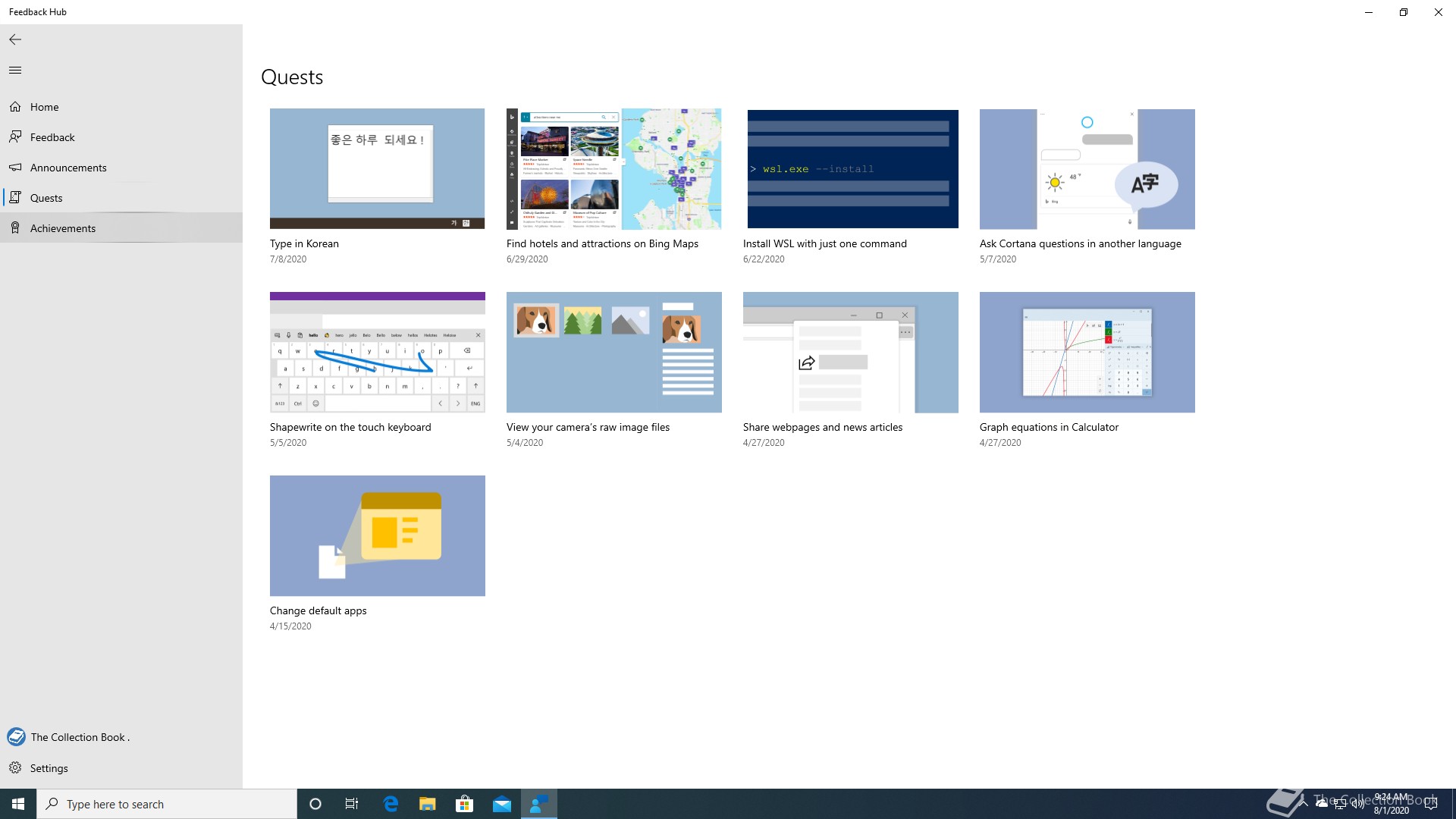Open Change default apps quest thumbnail
Image resolution: width=1456 pixels, height=819 pixels.
[377, 535]
